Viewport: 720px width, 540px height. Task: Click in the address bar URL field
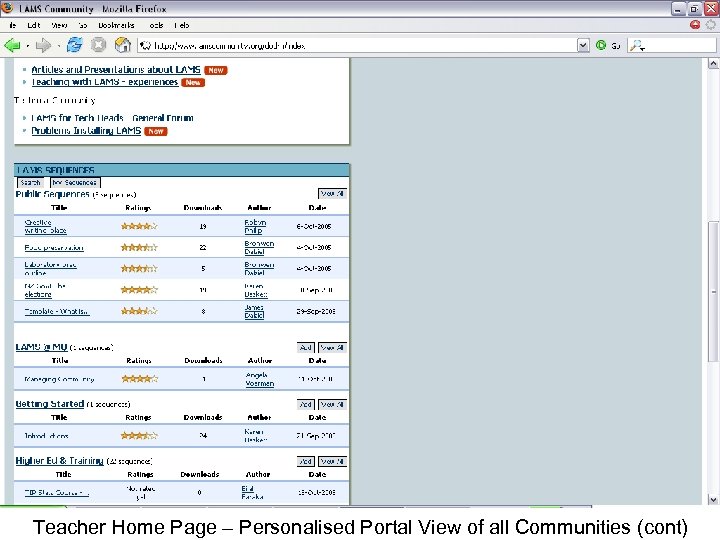(x=358, y=45)
